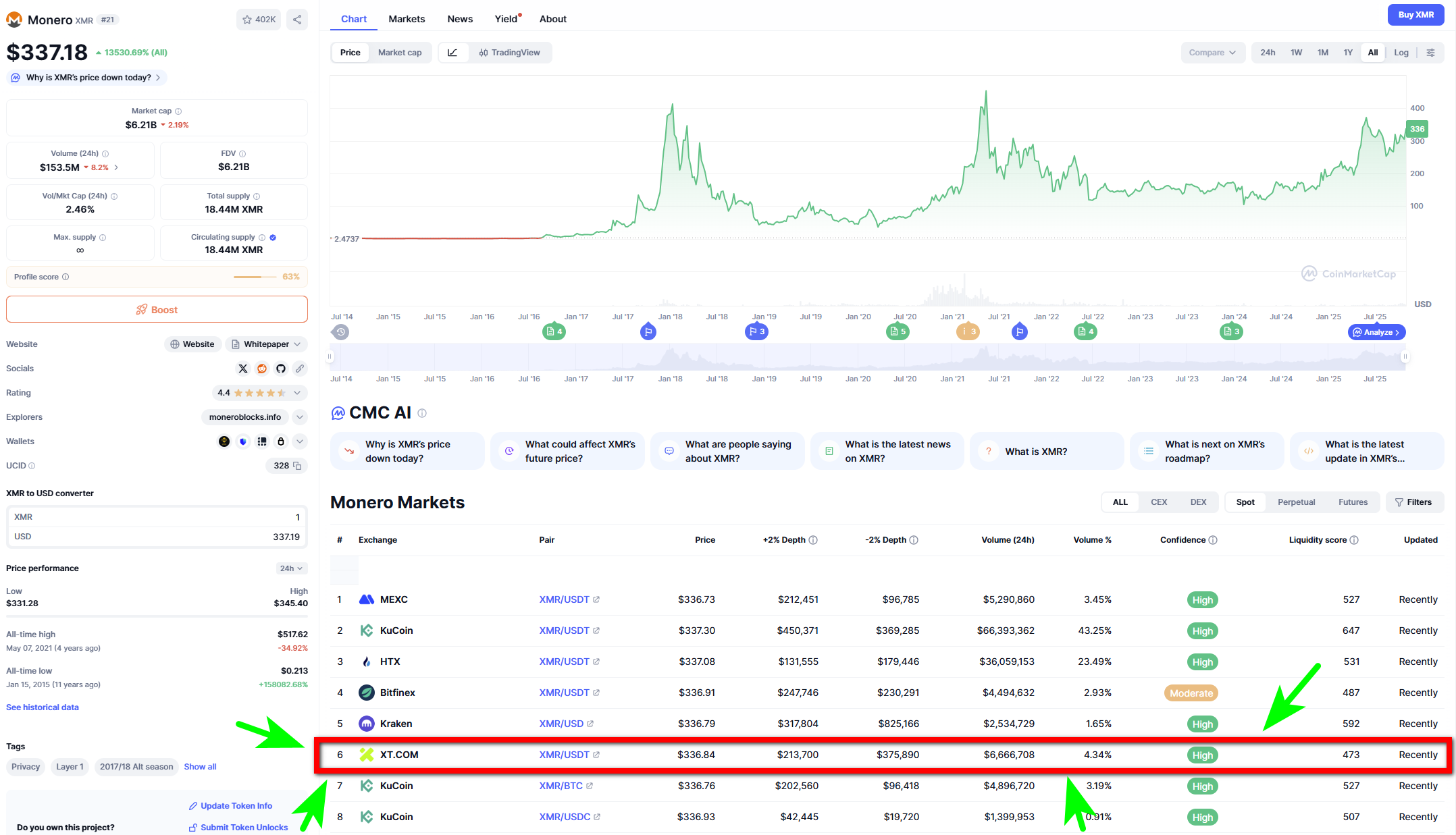The width and height of the screenshot is (1456, 835).
Task: Click the share icon next to watchlist
Action: [x=297, y=20]
